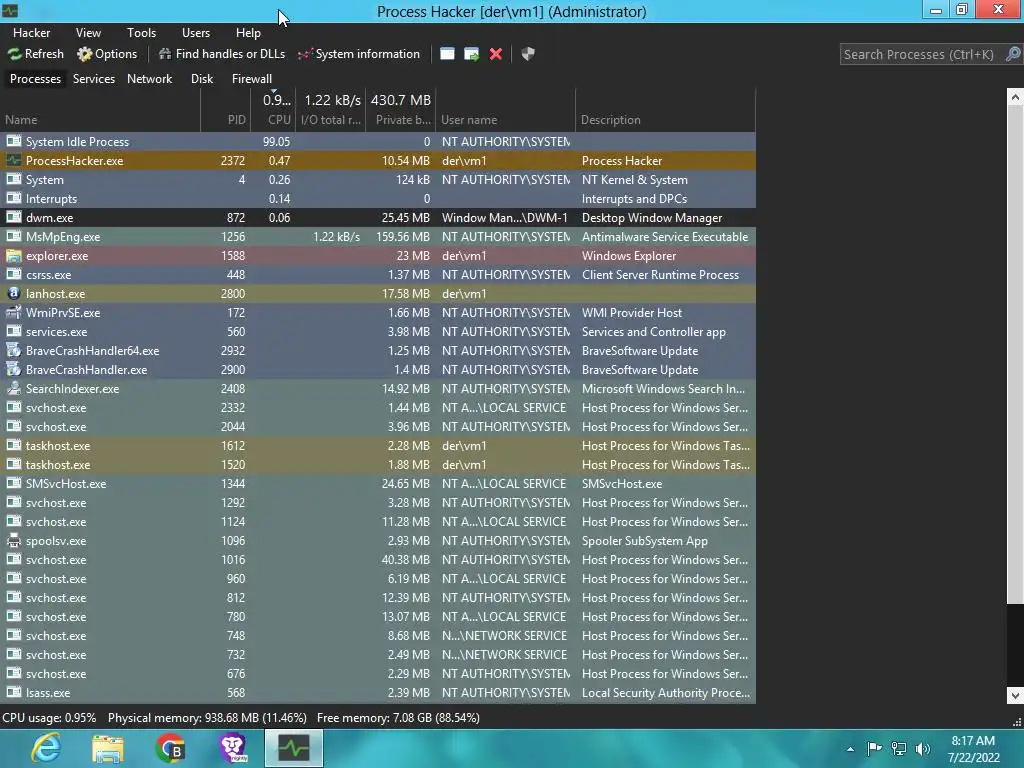The image size is (1024, 768).
Task: Select the SMSvcHost.exe process row
Action: tap(377, 483)
